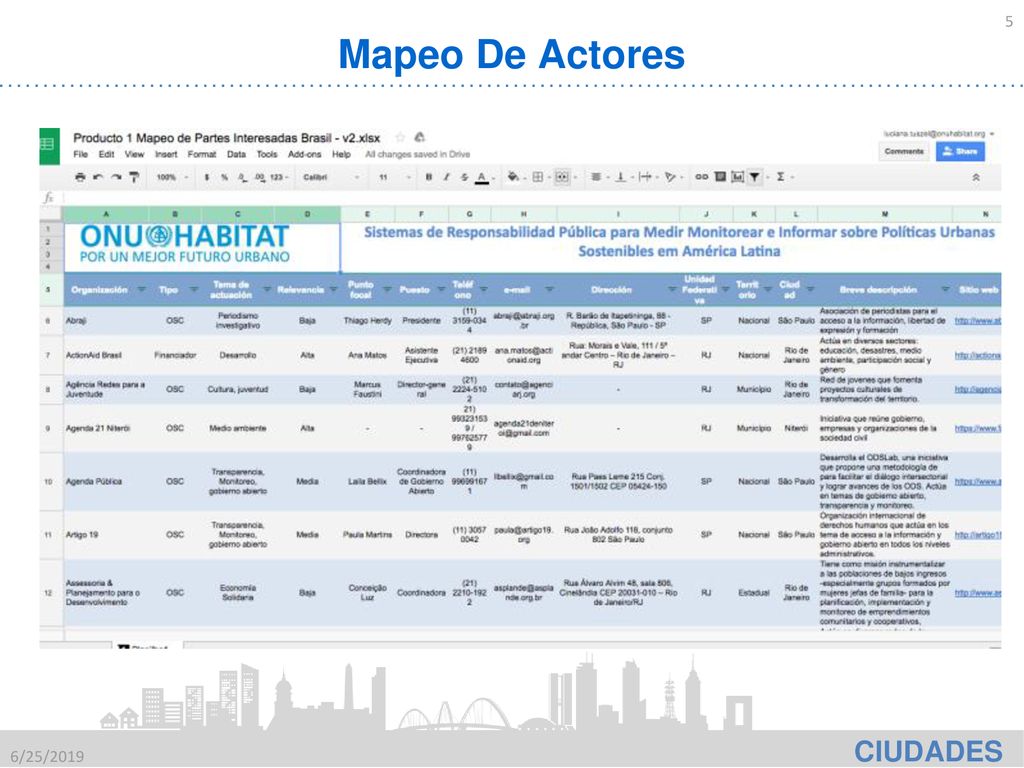
Task: Open vertical align options
Action: 620,177
